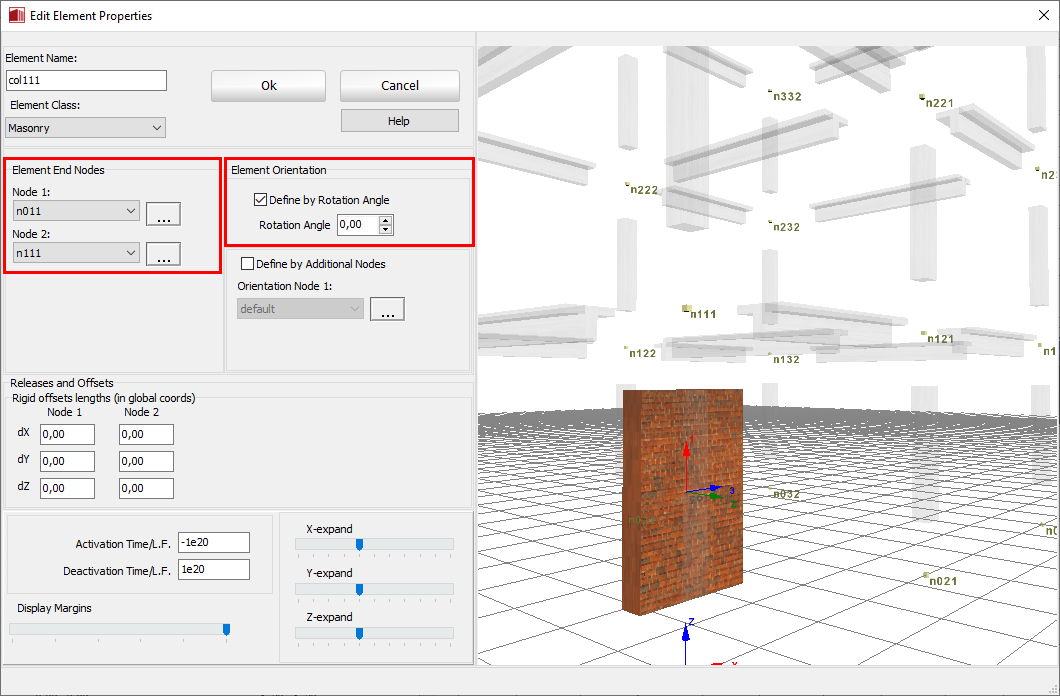Enable Define by Additional Nodes checkbox

tap(248, 264)
